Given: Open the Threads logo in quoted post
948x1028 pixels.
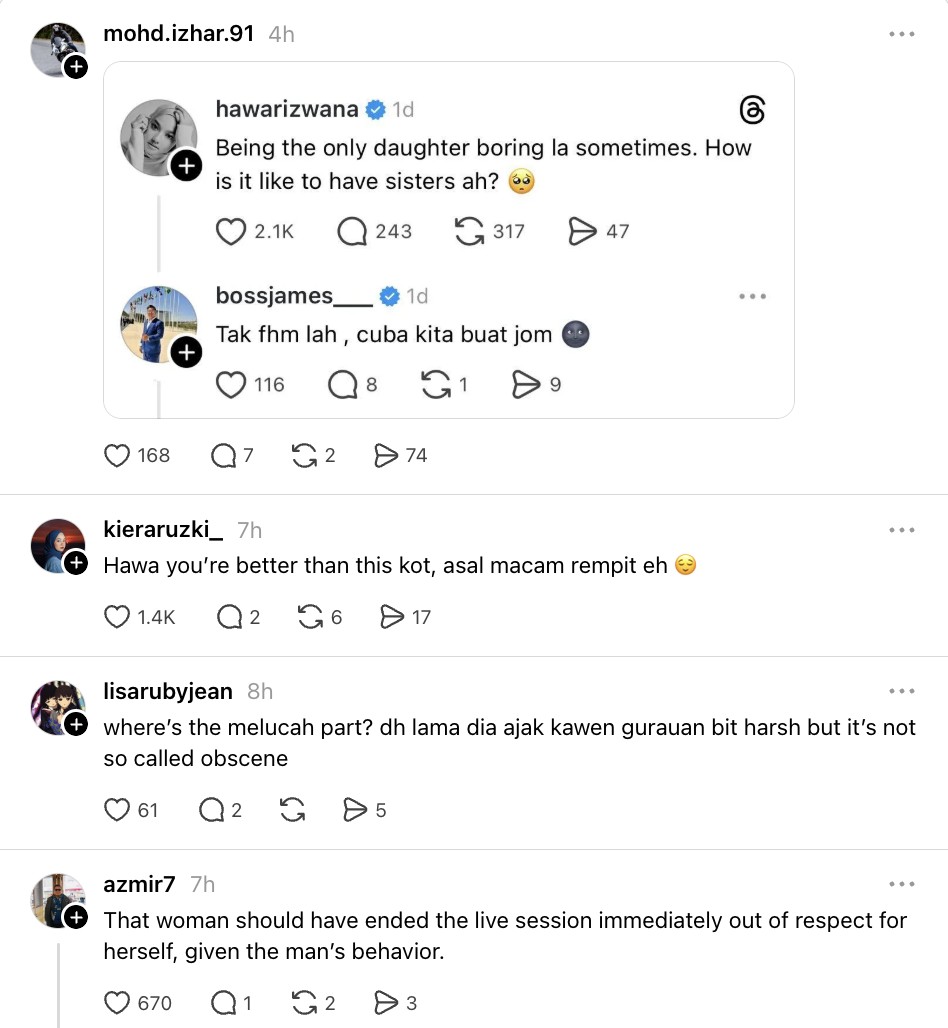Looking at the screenshot, I should point(752,110).
